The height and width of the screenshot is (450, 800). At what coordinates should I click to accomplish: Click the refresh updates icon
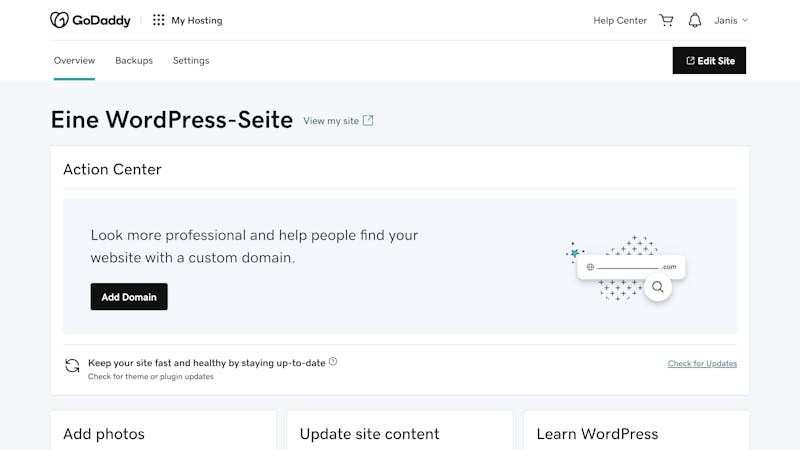72,366
